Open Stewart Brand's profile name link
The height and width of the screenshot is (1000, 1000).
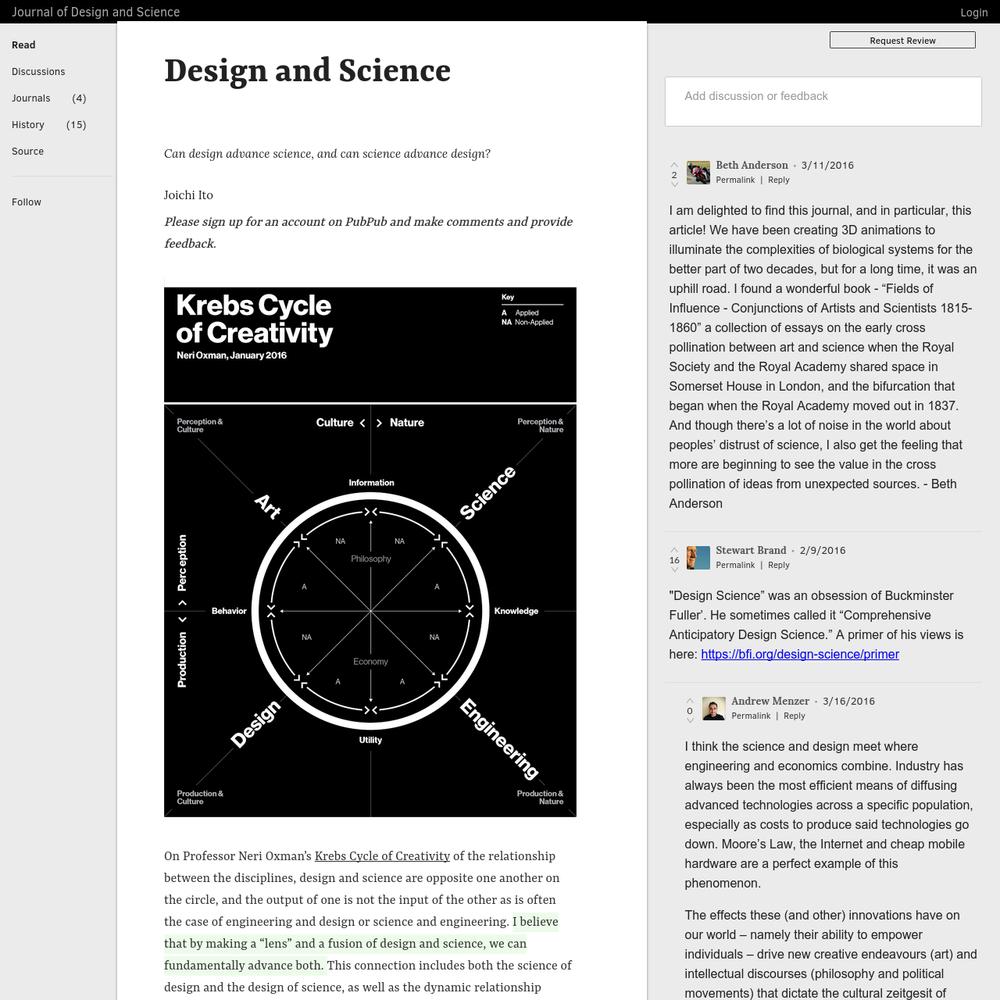pyautogui.click(x=751, y=550)
